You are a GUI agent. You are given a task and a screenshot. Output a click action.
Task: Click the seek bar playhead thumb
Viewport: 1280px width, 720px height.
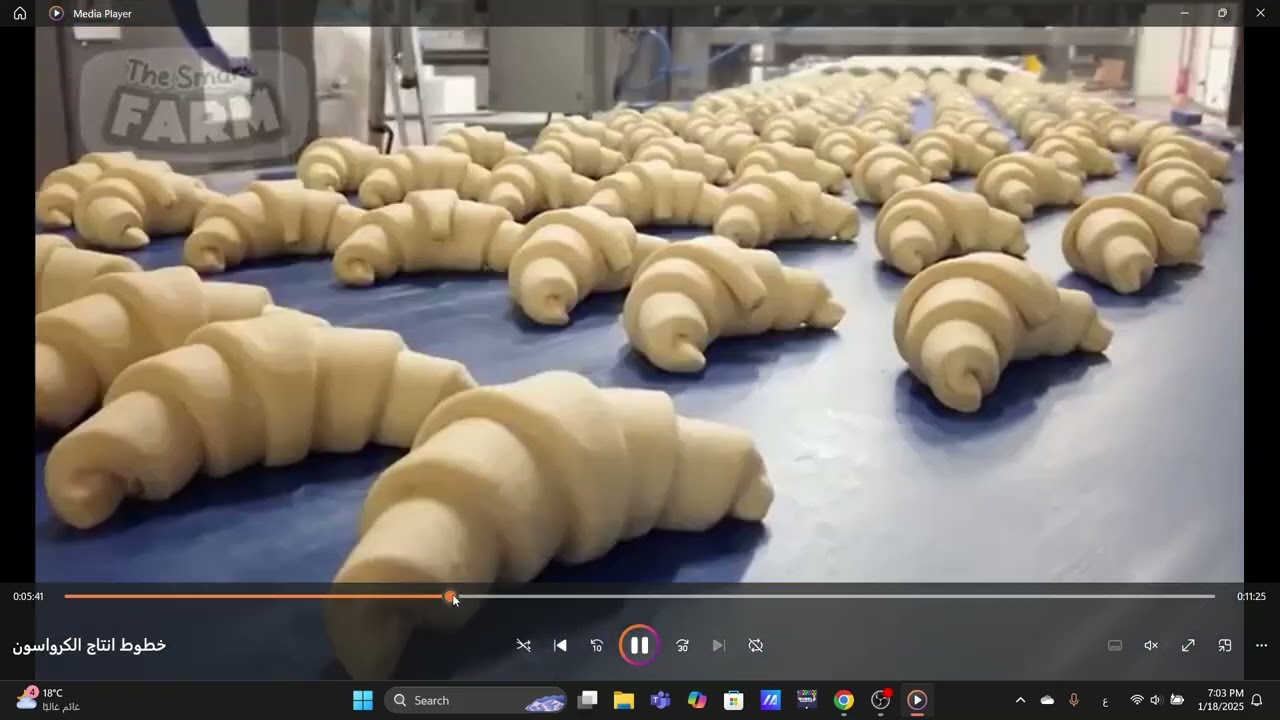point(451,596)
